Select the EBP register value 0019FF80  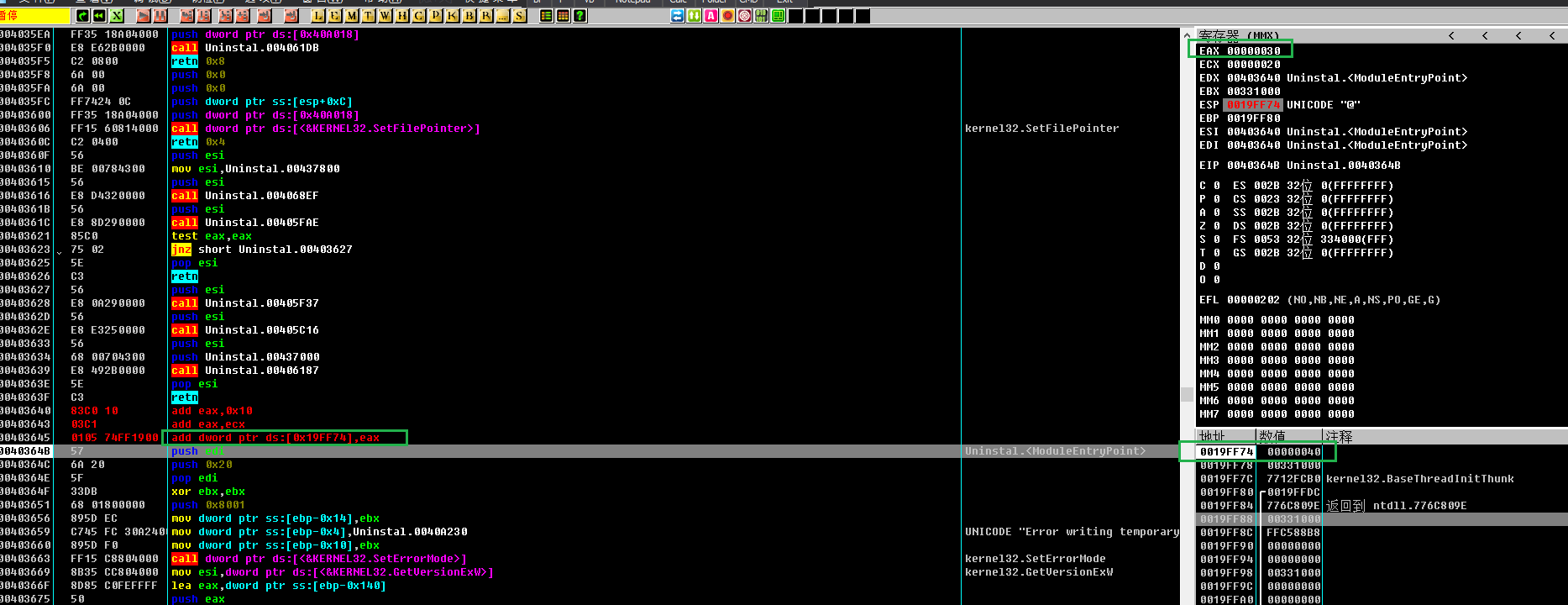1254,118
